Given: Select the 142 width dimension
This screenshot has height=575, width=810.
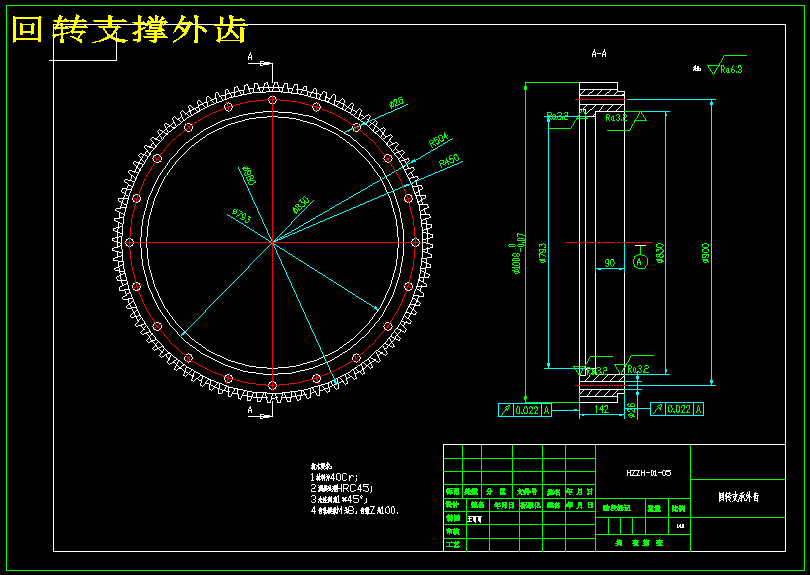Looking at the screenshot, I should [601, 409].
